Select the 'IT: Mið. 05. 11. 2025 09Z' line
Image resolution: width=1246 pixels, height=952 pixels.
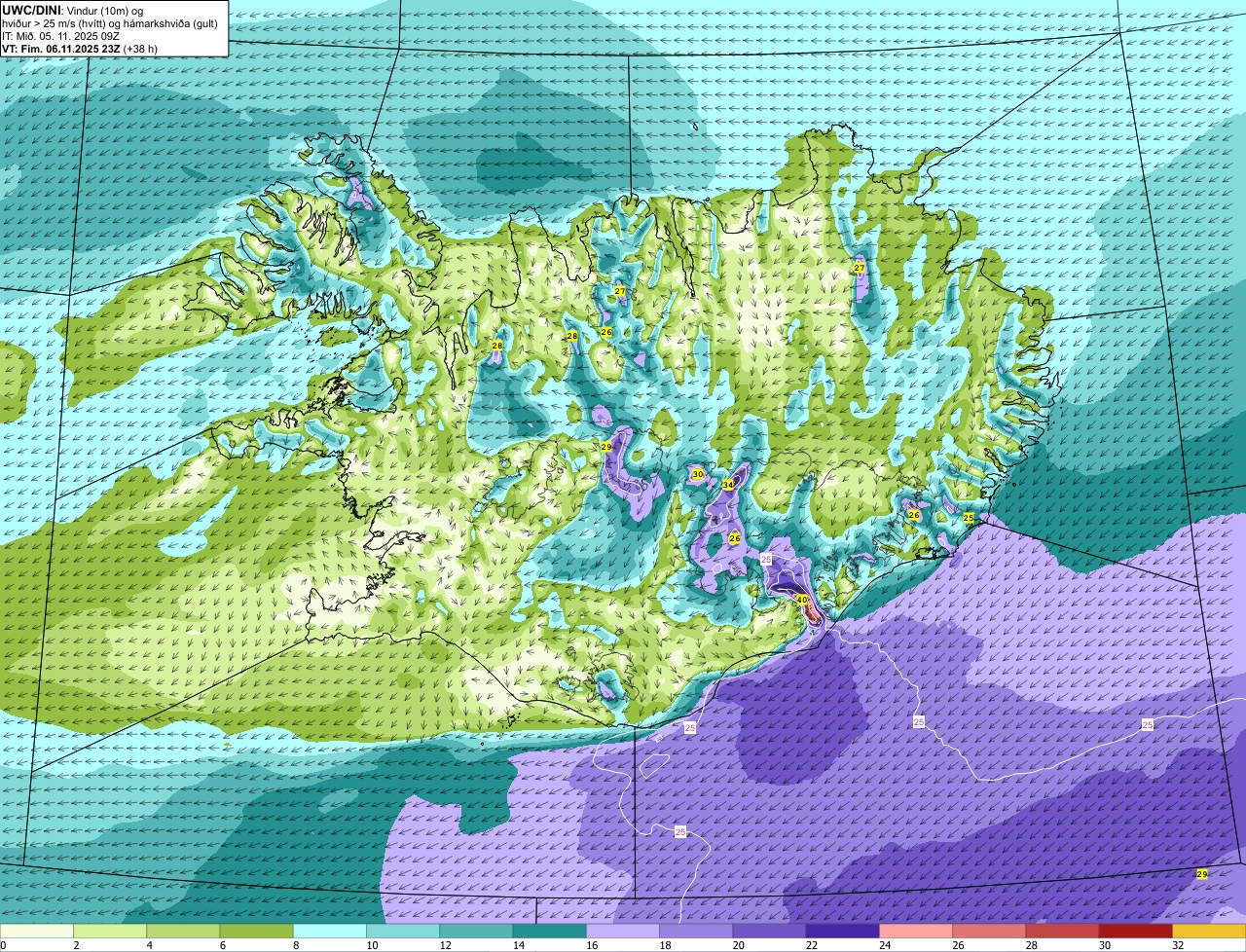pyautogui.click(x=60, y=36)
